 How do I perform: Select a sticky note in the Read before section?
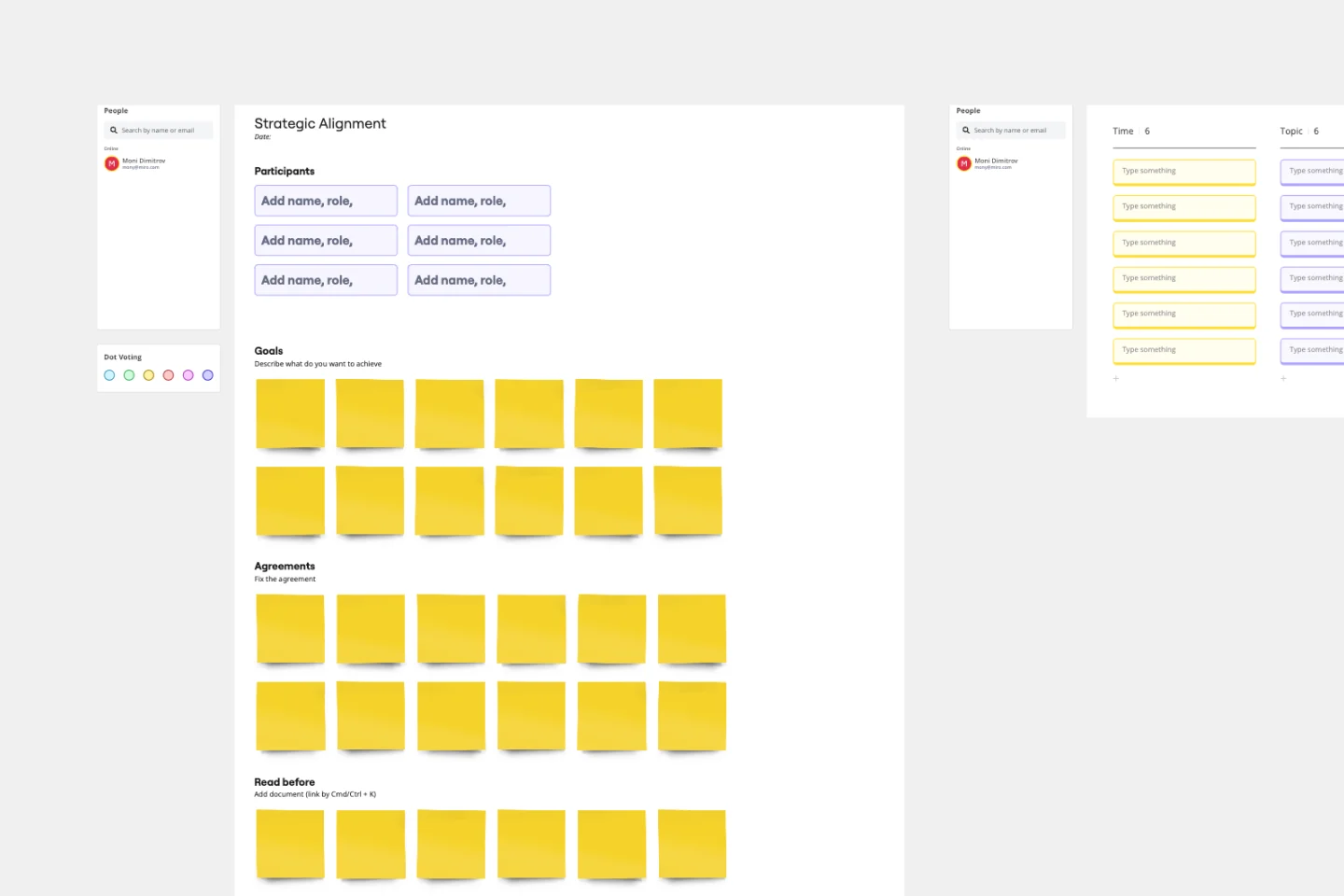pyautogui.click(x=289, y=843)
